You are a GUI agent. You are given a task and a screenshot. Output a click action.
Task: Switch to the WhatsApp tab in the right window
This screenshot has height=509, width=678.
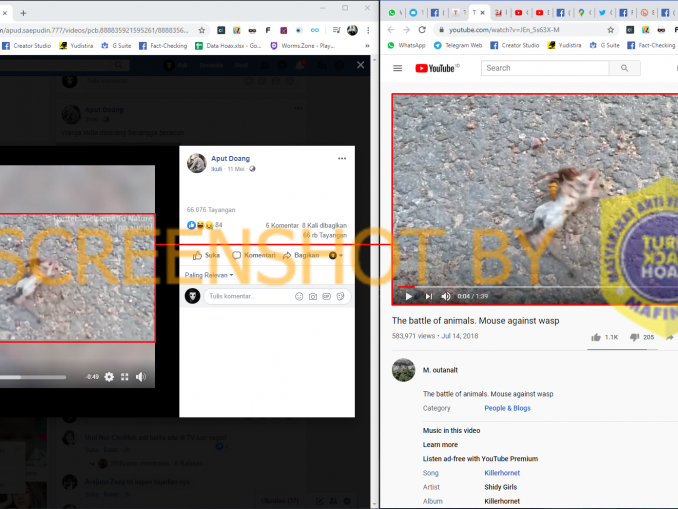[392, 13]
